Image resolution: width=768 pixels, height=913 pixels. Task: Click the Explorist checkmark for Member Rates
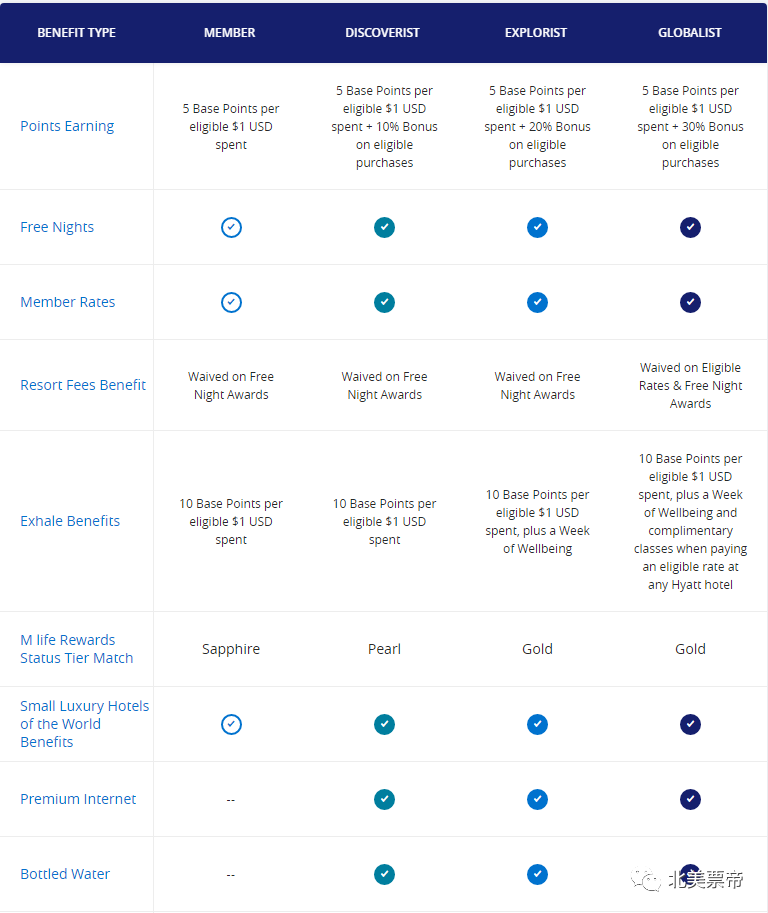pyautogui.click(x=537, y=302)
